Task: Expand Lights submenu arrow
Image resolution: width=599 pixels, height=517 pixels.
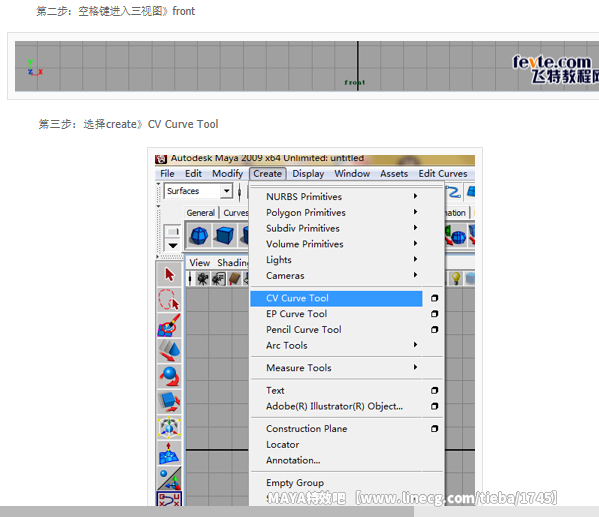Action: pos(416,259)
